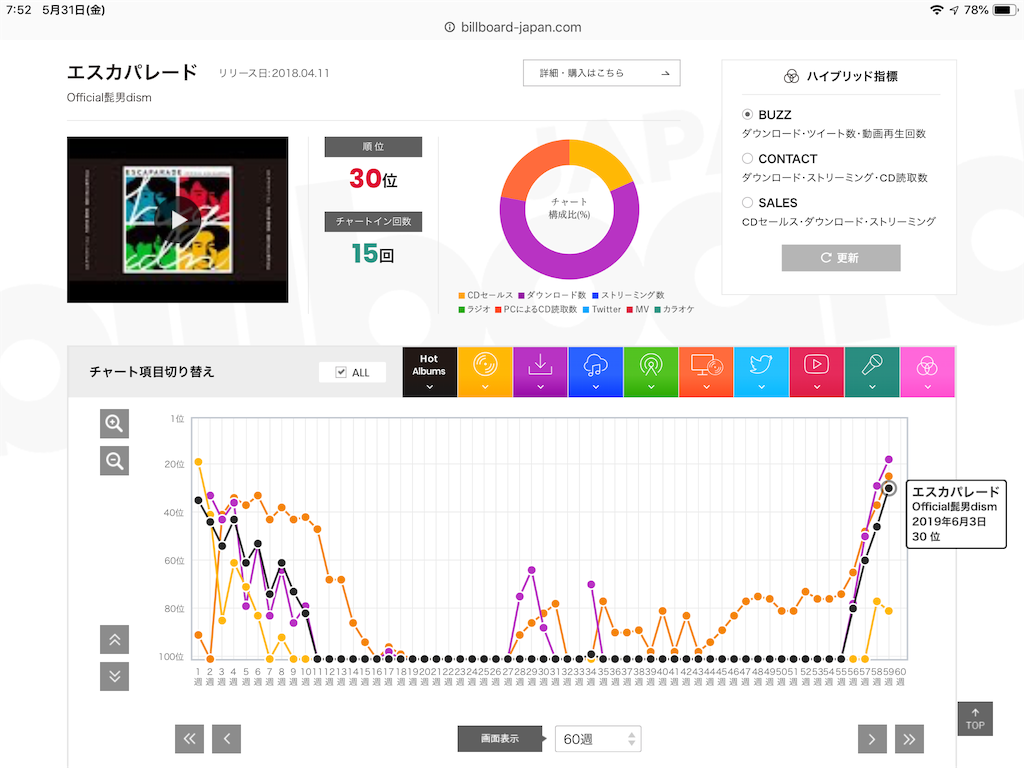Expand chevron under radio tab
Image resolution: width=1024 pixels, height=768 pixels.
coord(651,387)
